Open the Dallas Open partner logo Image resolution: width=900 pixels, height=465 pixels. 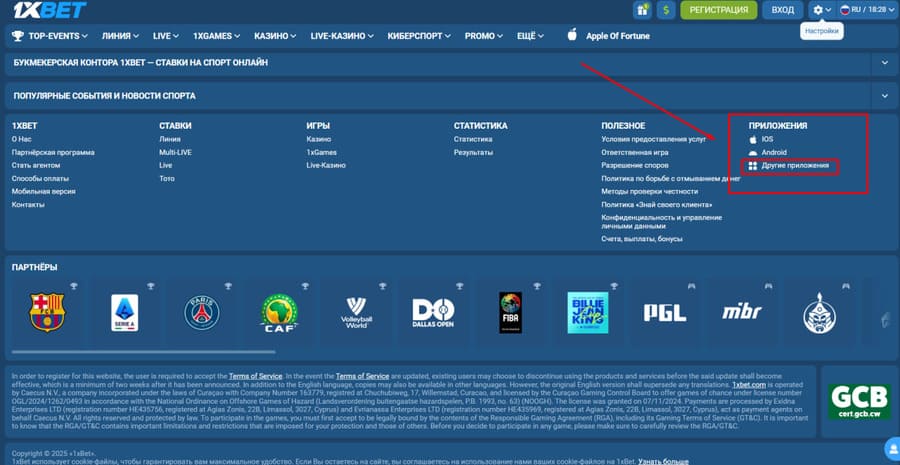(433, 313)
